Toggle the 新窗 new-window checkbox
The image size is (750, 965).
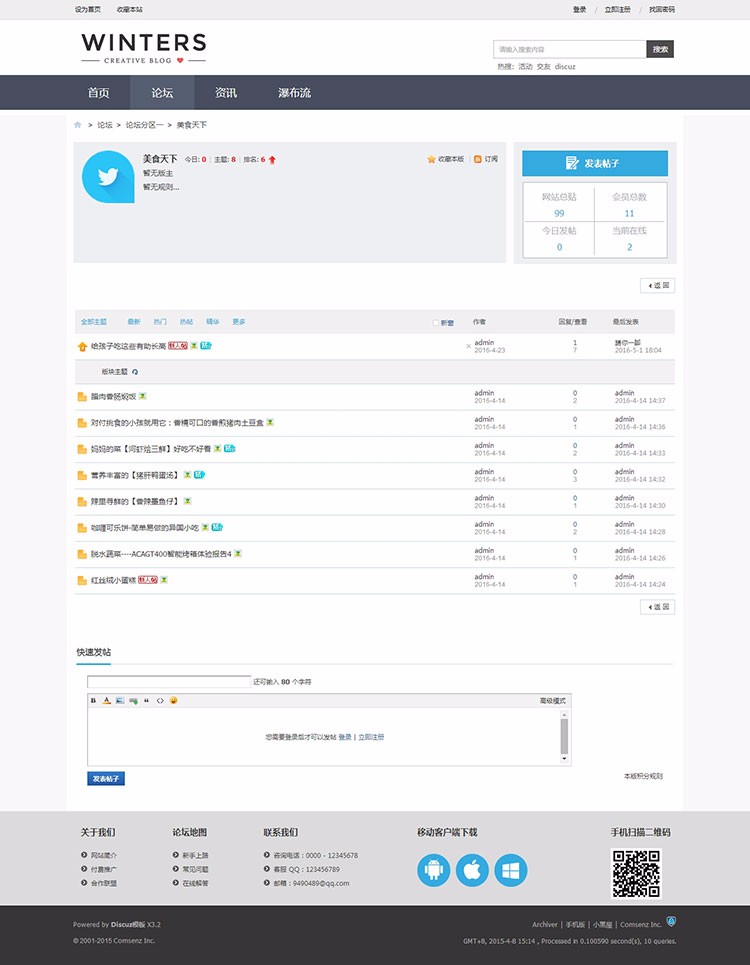tap(436, 322)
